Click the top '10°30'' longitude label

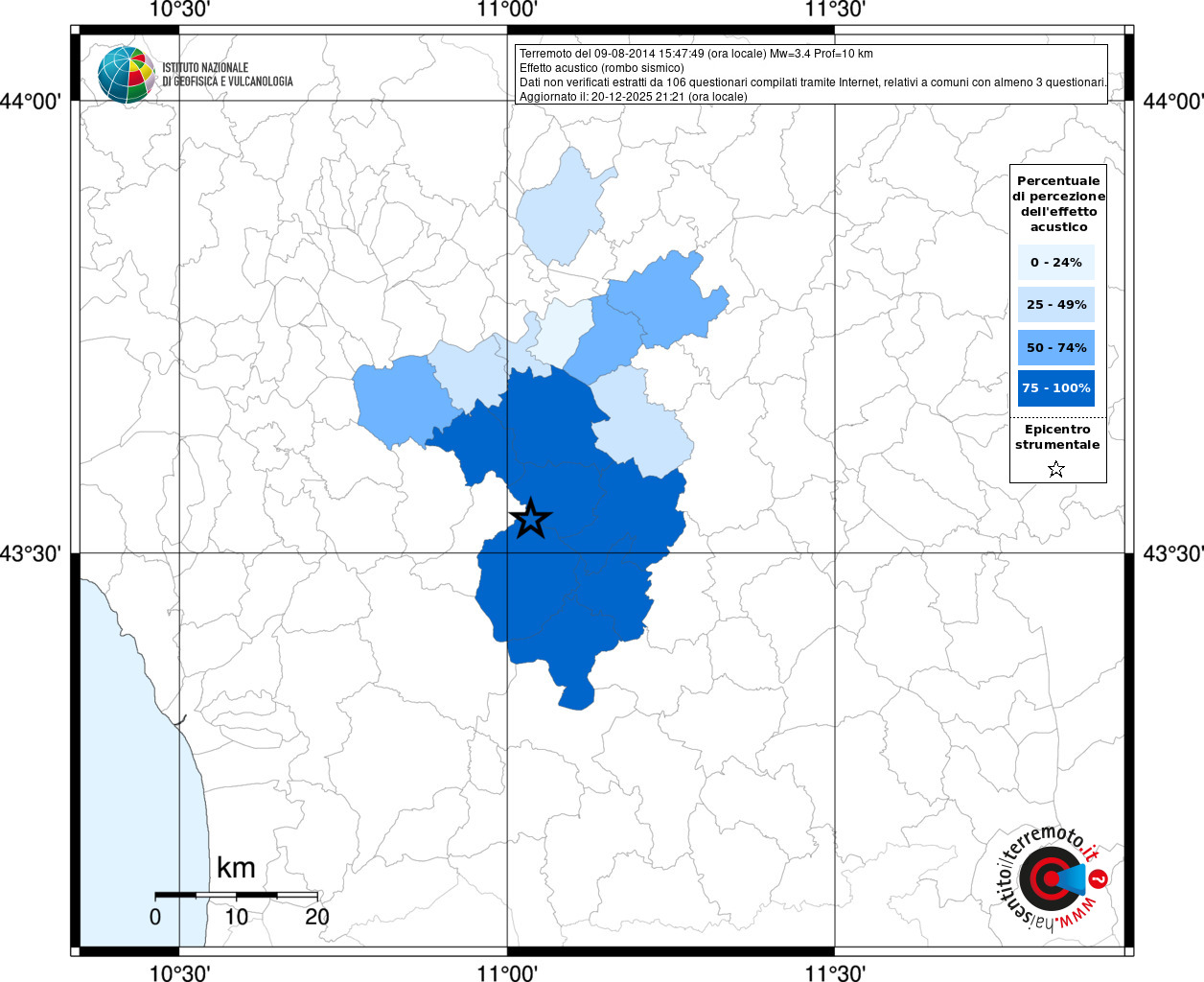tap(179, 11)
